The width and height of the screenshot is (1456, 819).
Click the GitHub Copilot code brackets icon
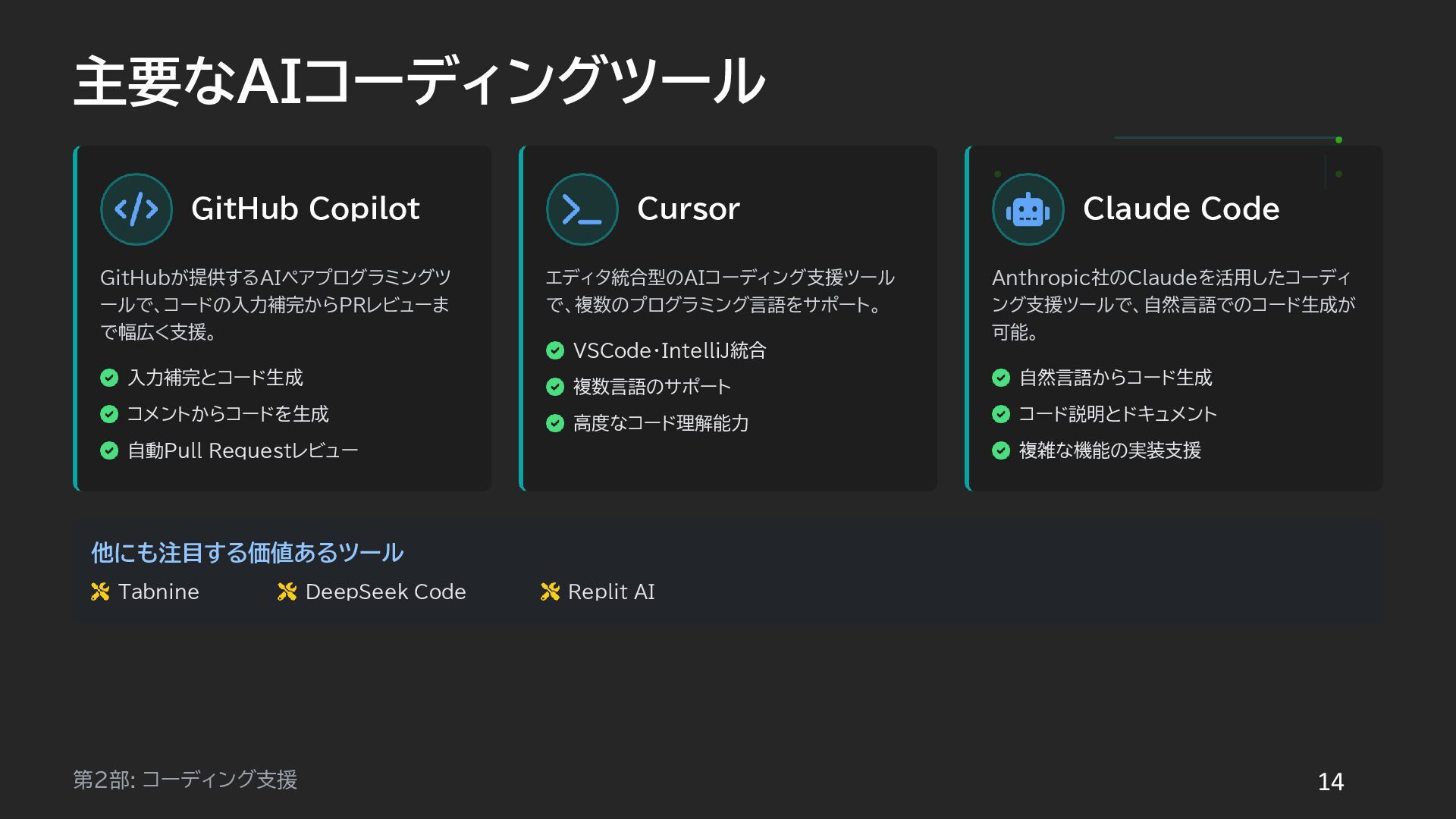click(x=136, y=209)
